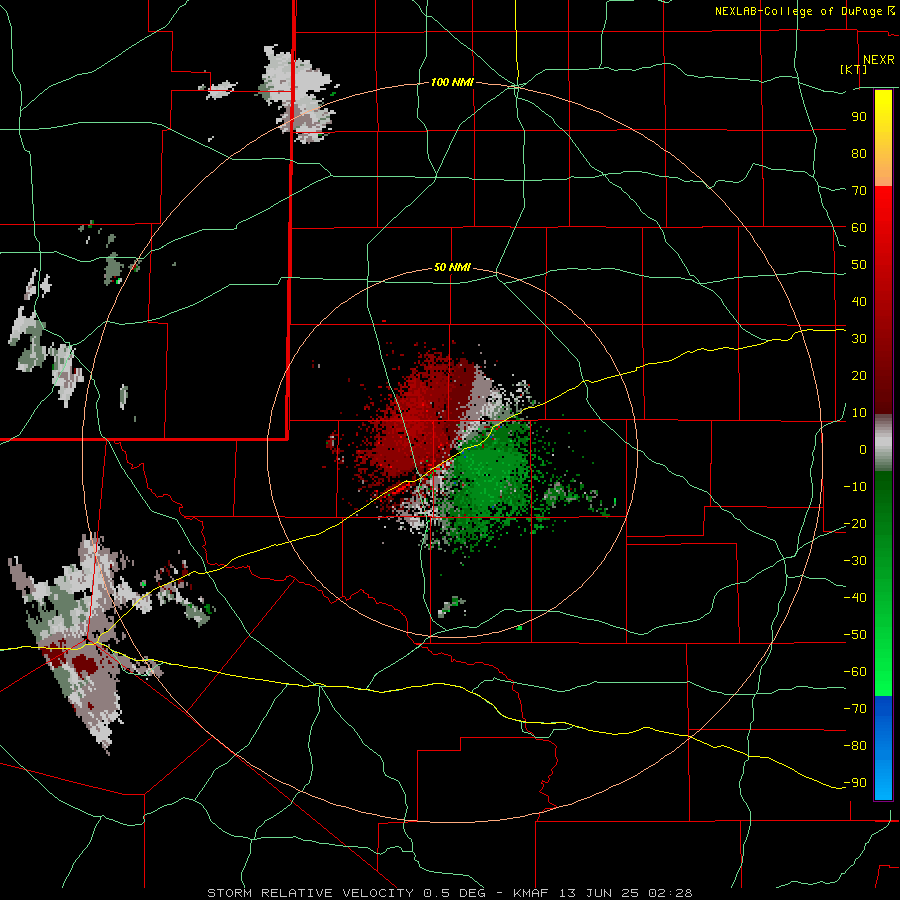This screenshot has width=900, height=900.
Task: Click the 50 NMI range ring label
Action: click(452, 267)
